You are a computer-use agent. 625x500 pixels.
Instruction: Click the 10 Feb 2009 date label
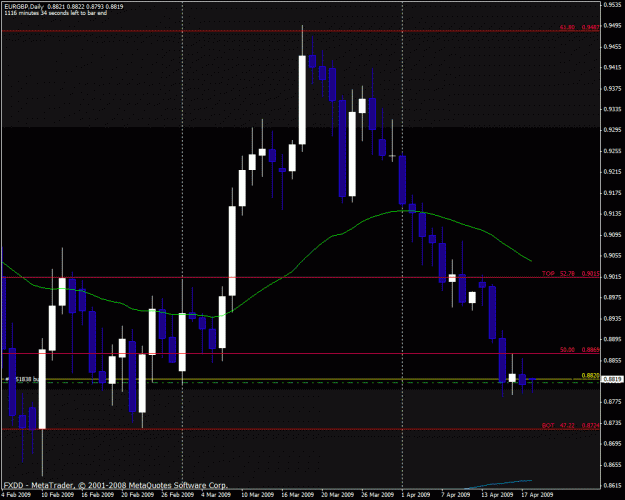pos(57,495)
